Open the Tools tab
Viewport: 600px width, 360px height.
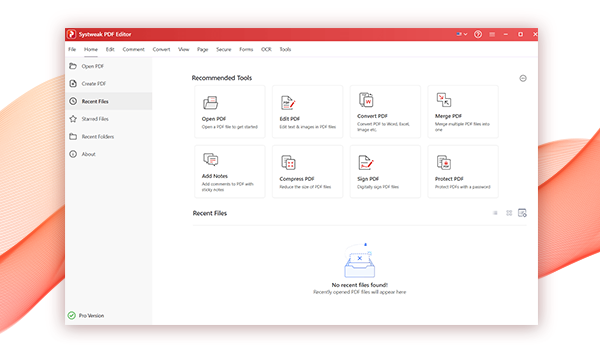coord(285,49)
